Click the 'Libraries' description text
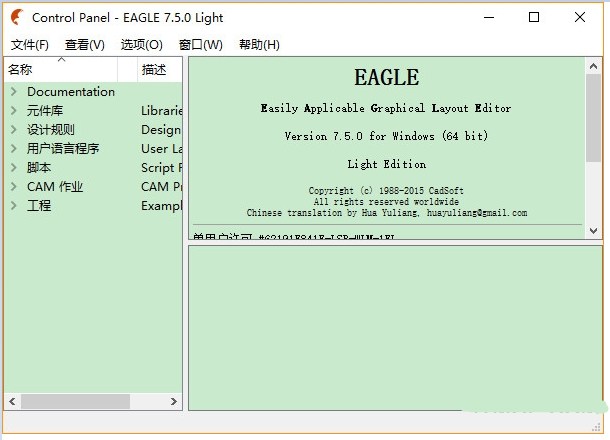Screen dimensions: 610x440 pos(161,110)
